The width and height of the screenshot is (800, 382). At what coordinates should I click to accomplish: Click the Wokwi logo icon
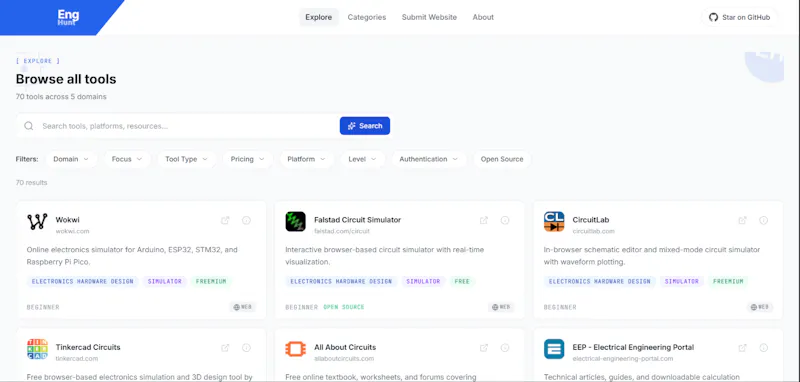tap(37, 221)
